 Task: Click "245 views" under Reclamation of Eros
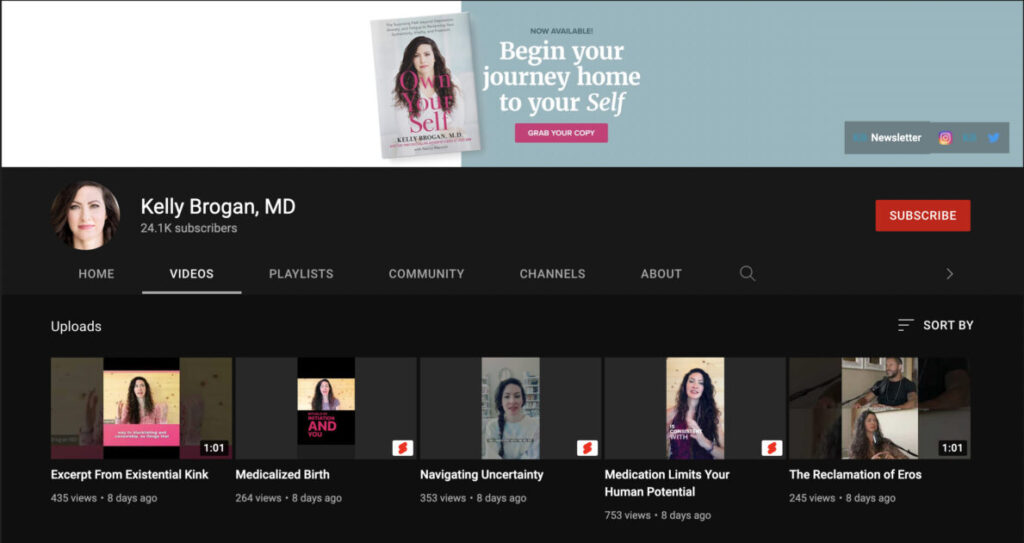tap(812, 498)
